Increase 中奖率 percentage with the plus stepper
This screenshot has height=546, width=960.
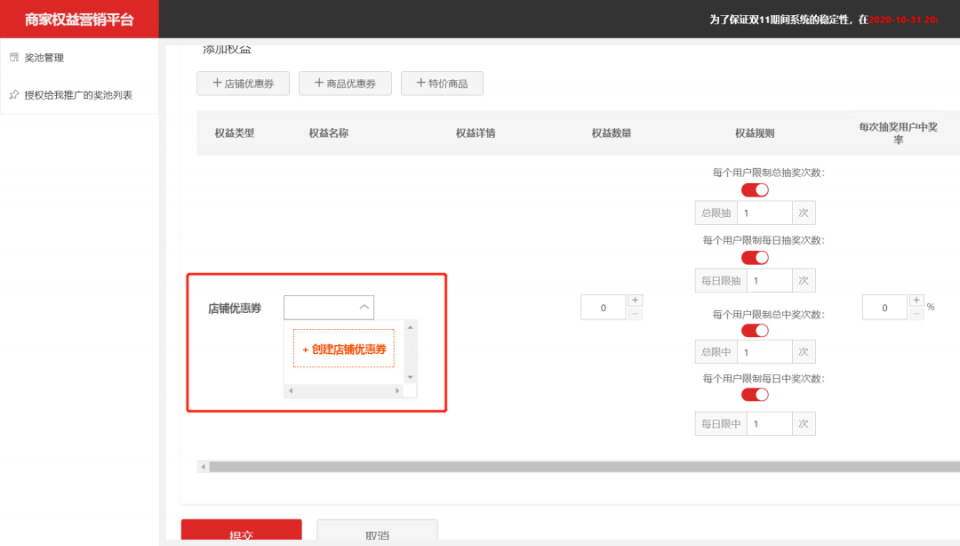tap(916, 300)
